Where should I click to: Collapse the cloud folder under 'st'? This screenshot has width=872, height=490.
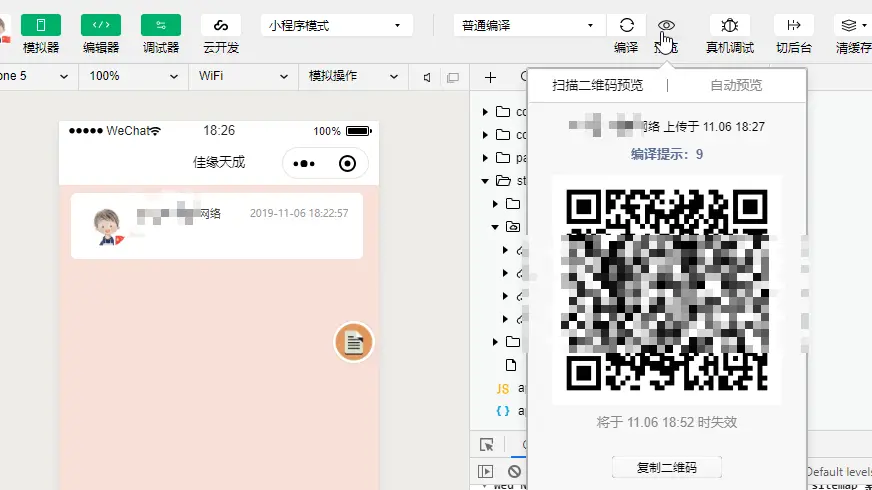[494, 227]
